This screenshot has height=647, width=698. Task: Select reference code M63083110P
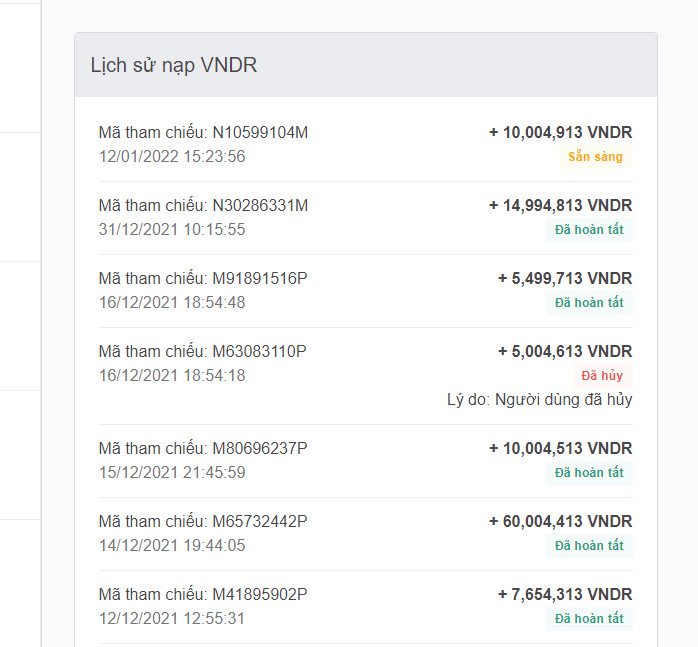tap(259, 351)
